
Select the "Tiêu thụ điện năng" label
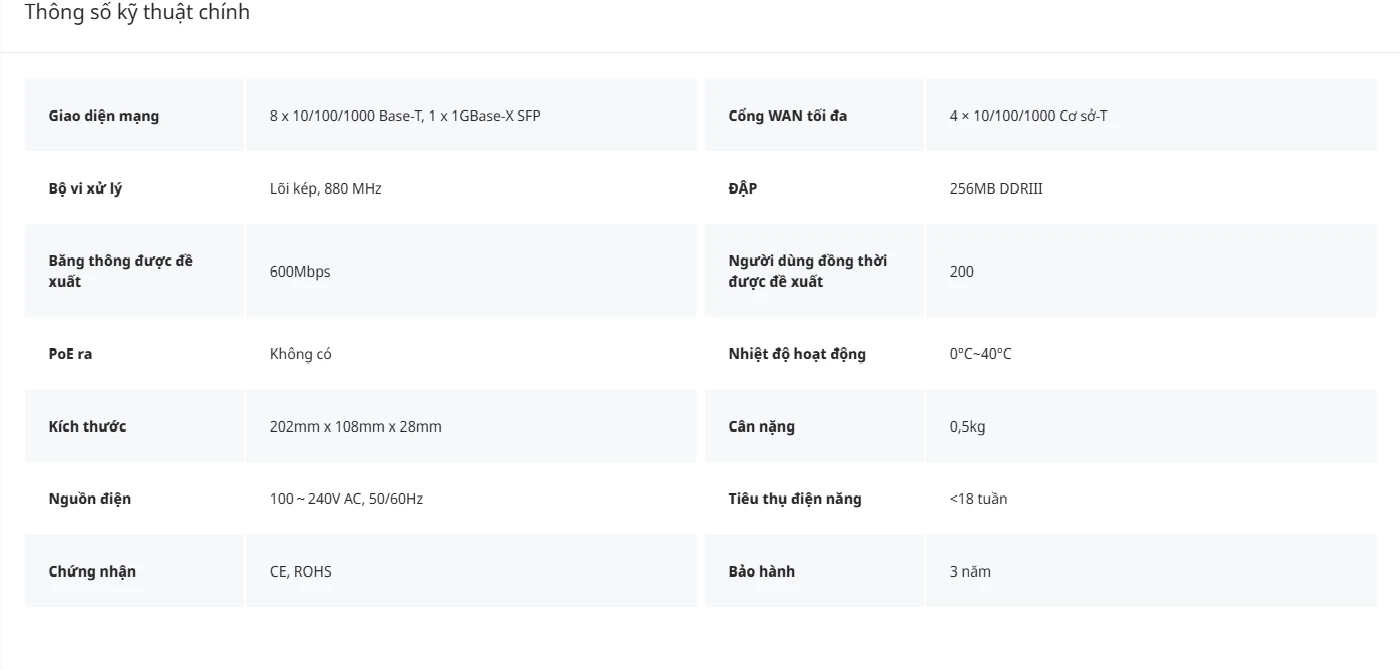coord(795,499)
